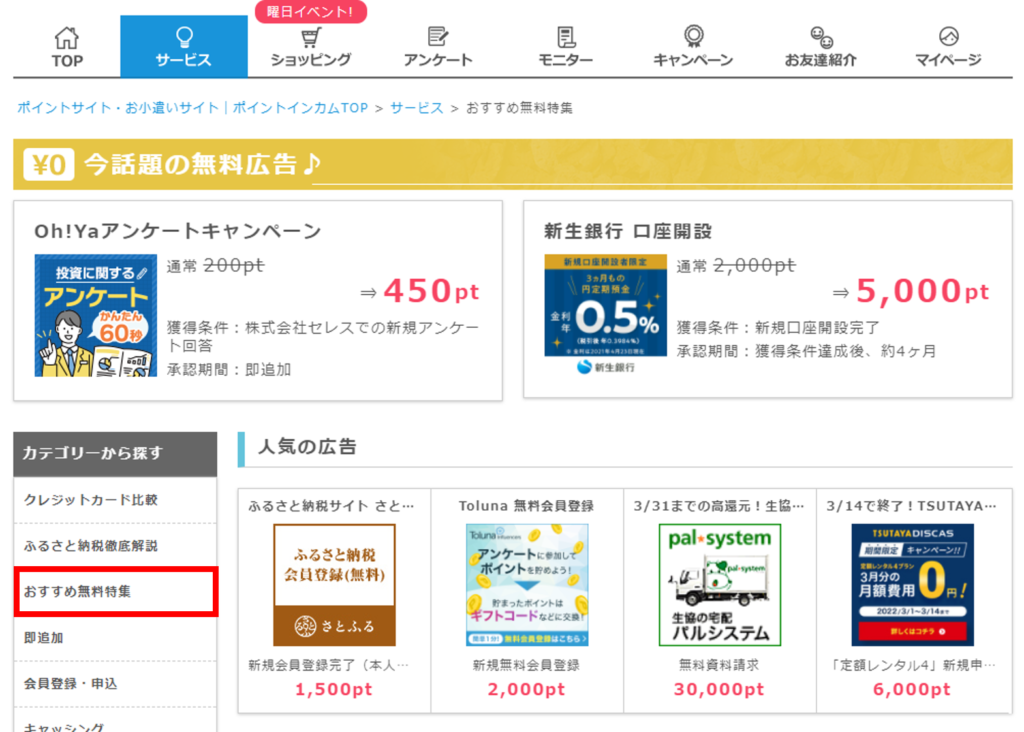Select 会員登録・申込 in the category list

pos(115,684)
